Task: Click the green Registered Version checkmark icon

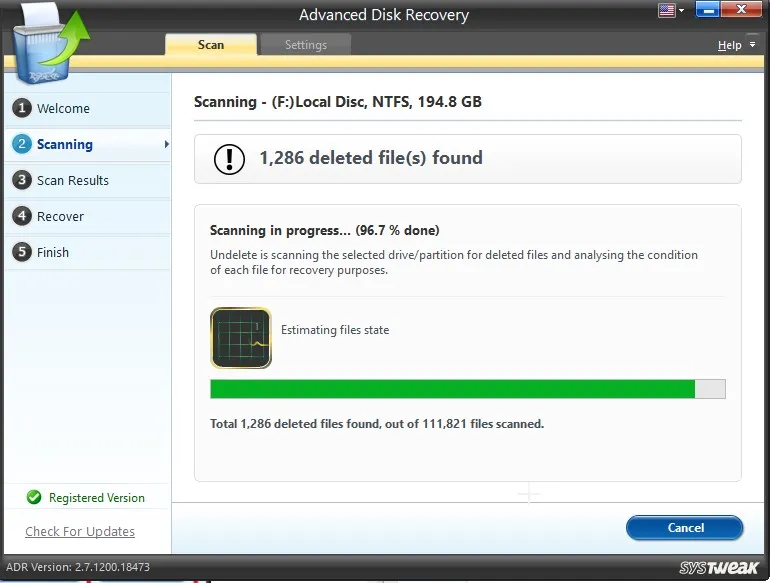Action: tap(34, 498)
